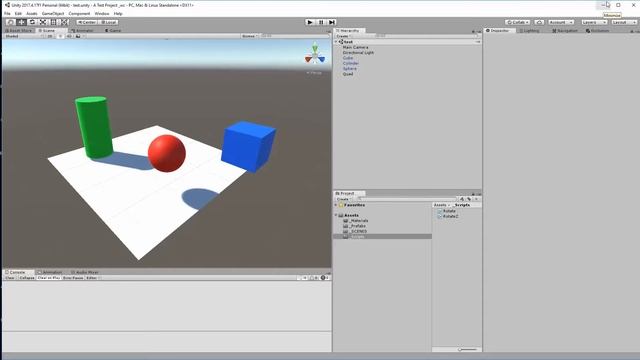This screenshot has width=640, height=360.
Task: Click the scene orientation gizmo
Action: point(315,53)
